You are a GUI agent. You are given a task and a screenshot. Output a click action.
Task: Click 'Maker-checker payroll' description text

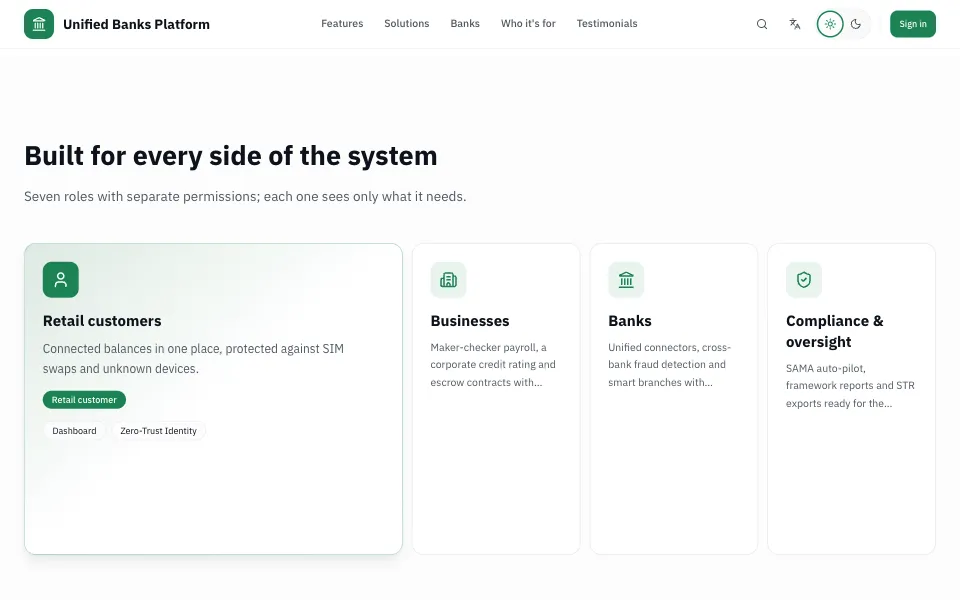pos(493,365)
